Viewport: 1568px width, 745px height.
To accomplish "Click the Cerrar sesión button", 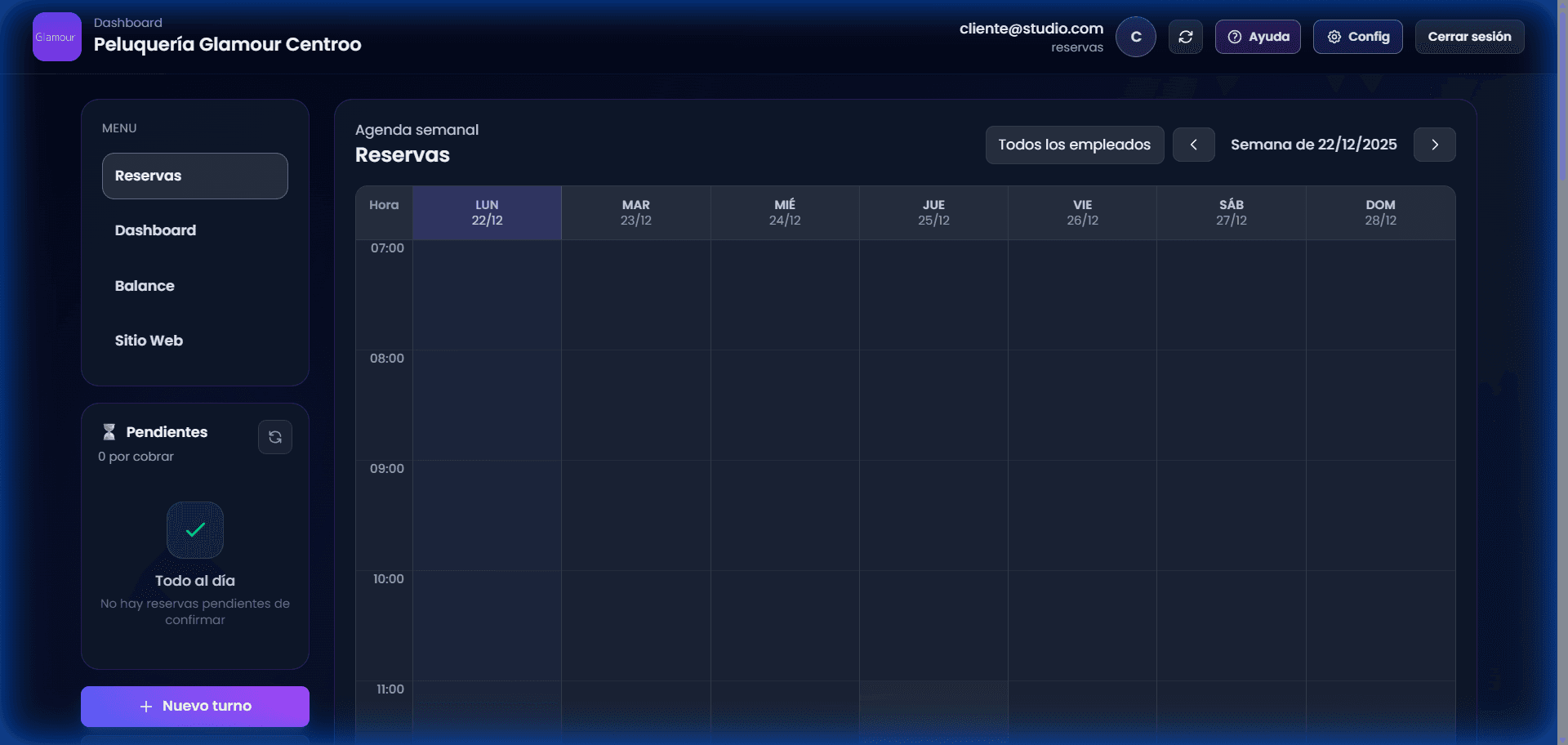I will click(1468, 36).
